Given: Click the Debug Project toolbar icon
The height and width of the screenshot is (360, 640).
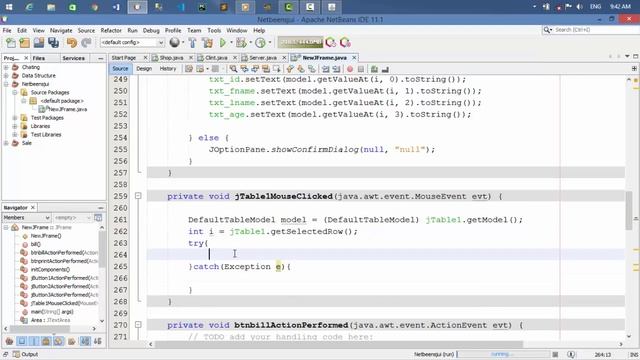Looking at the screenshot, I should pos(241,42).
